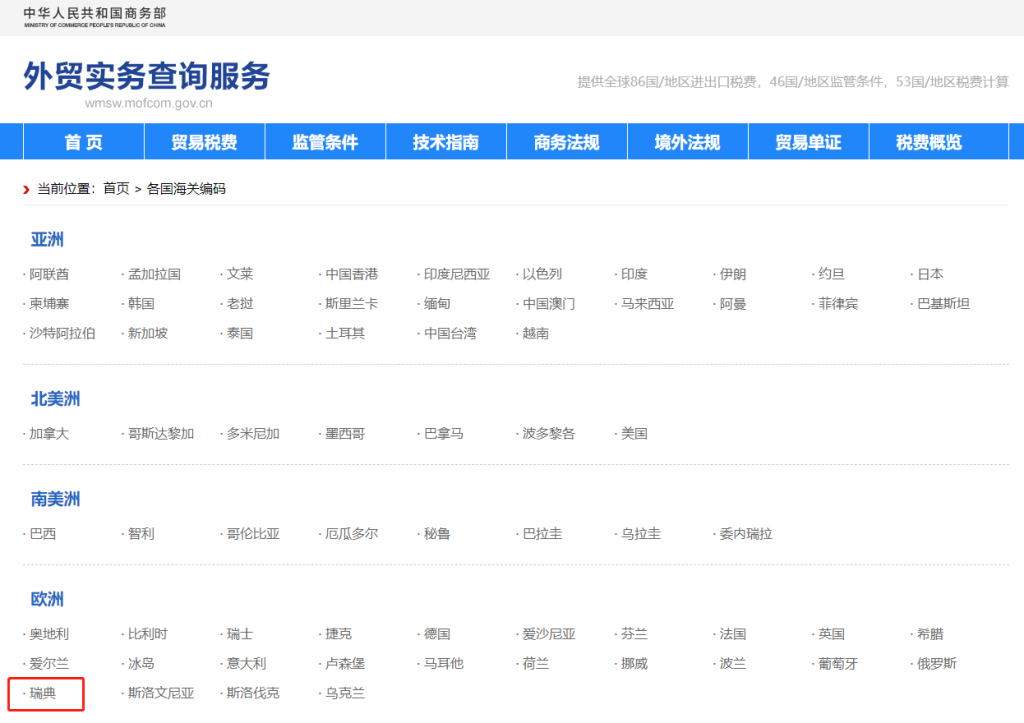Open the 中国香港 link
Image resolution: width=1024 pixels, height=723 pixels.
point(351,274)
